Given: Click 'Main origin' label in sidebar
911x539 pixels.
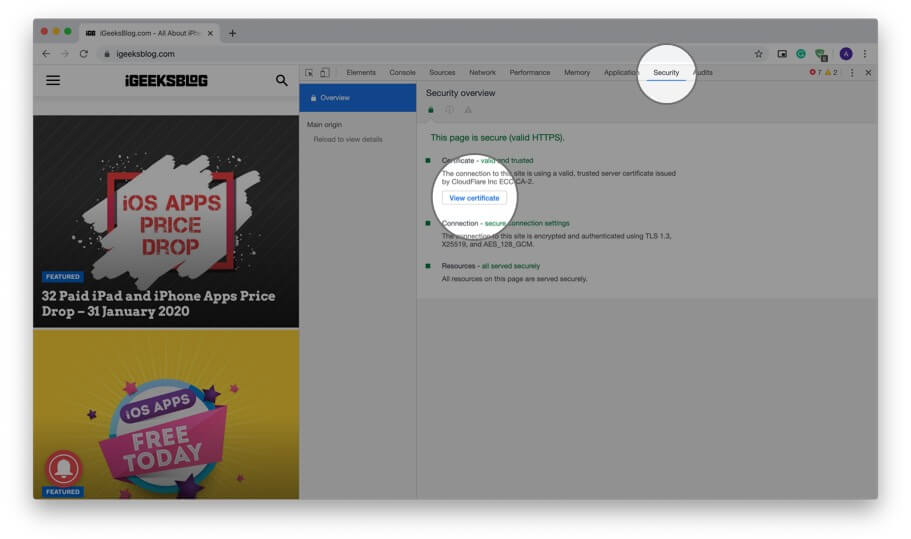Looking at the screenshot, I should coord(324,124).
